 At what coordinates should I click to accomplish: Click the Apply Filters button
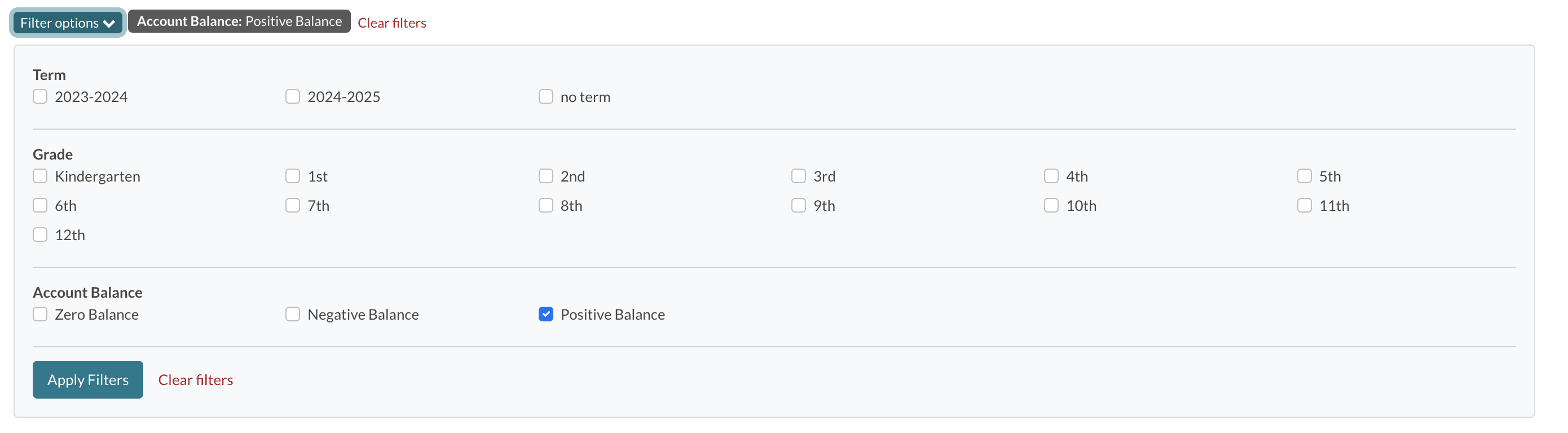[87, 380]
